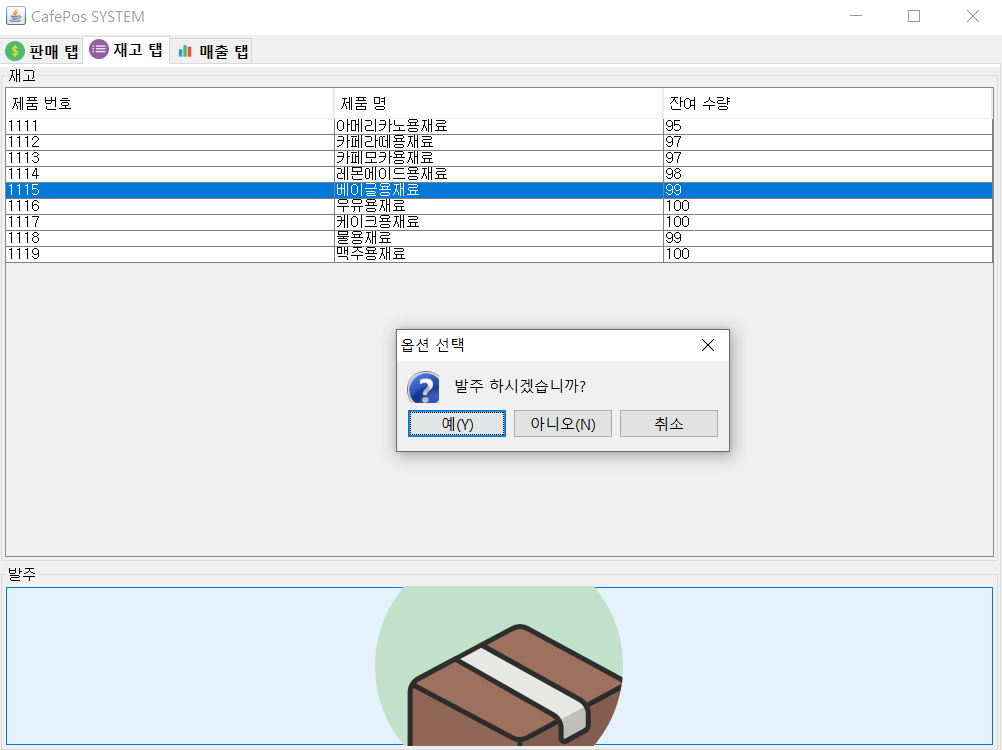
Task: Click the blue question mark dialog icon
Action: tap(424, 387)
